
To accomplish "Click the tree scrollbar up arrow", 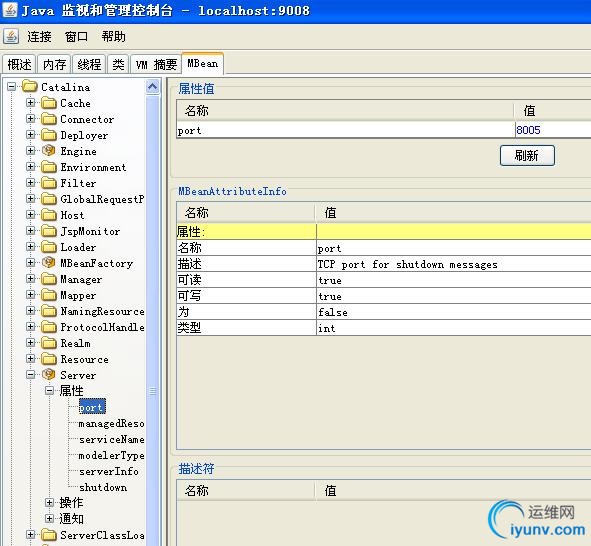I will tap(153, 87).
